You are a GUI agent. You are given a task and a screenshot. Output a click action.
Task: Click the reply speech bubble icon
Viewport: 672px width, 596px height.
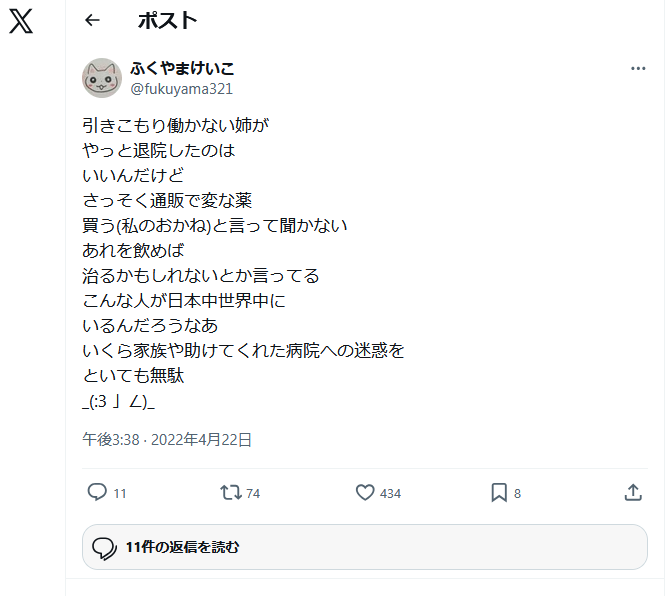click(97, 492)
